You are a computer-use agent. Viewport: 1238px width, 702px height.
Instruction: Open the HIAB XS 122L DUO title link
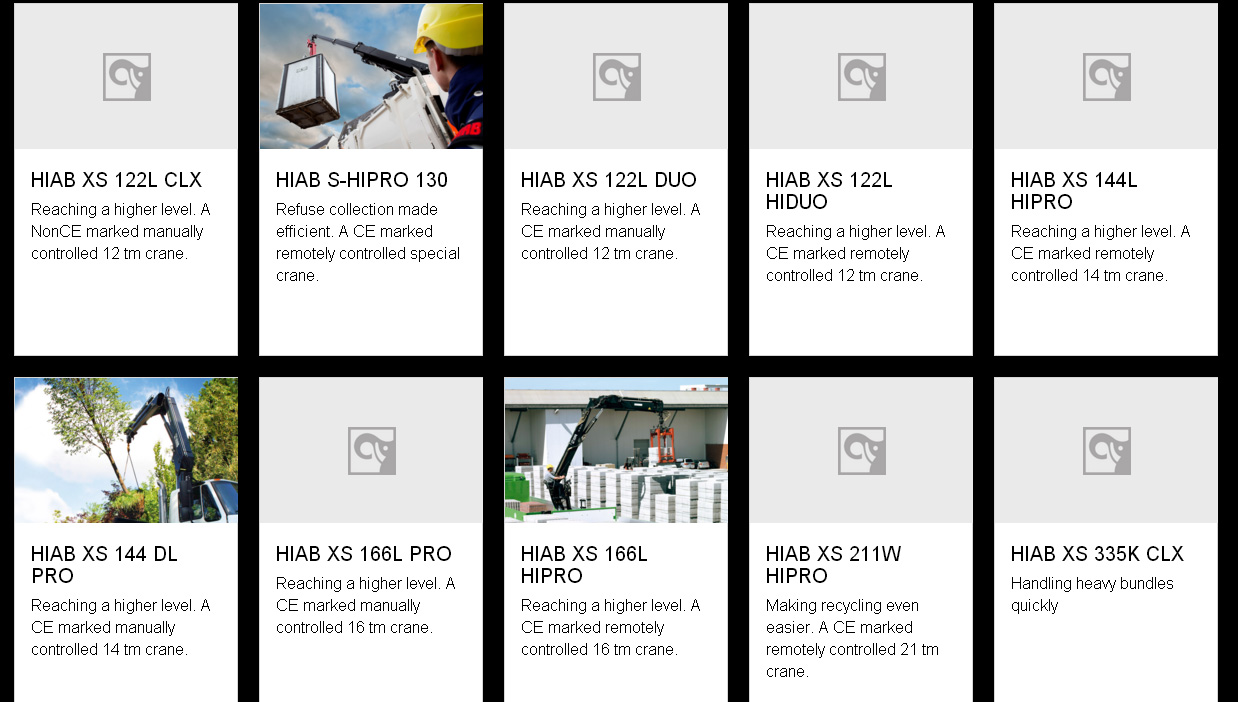(609, 180)
